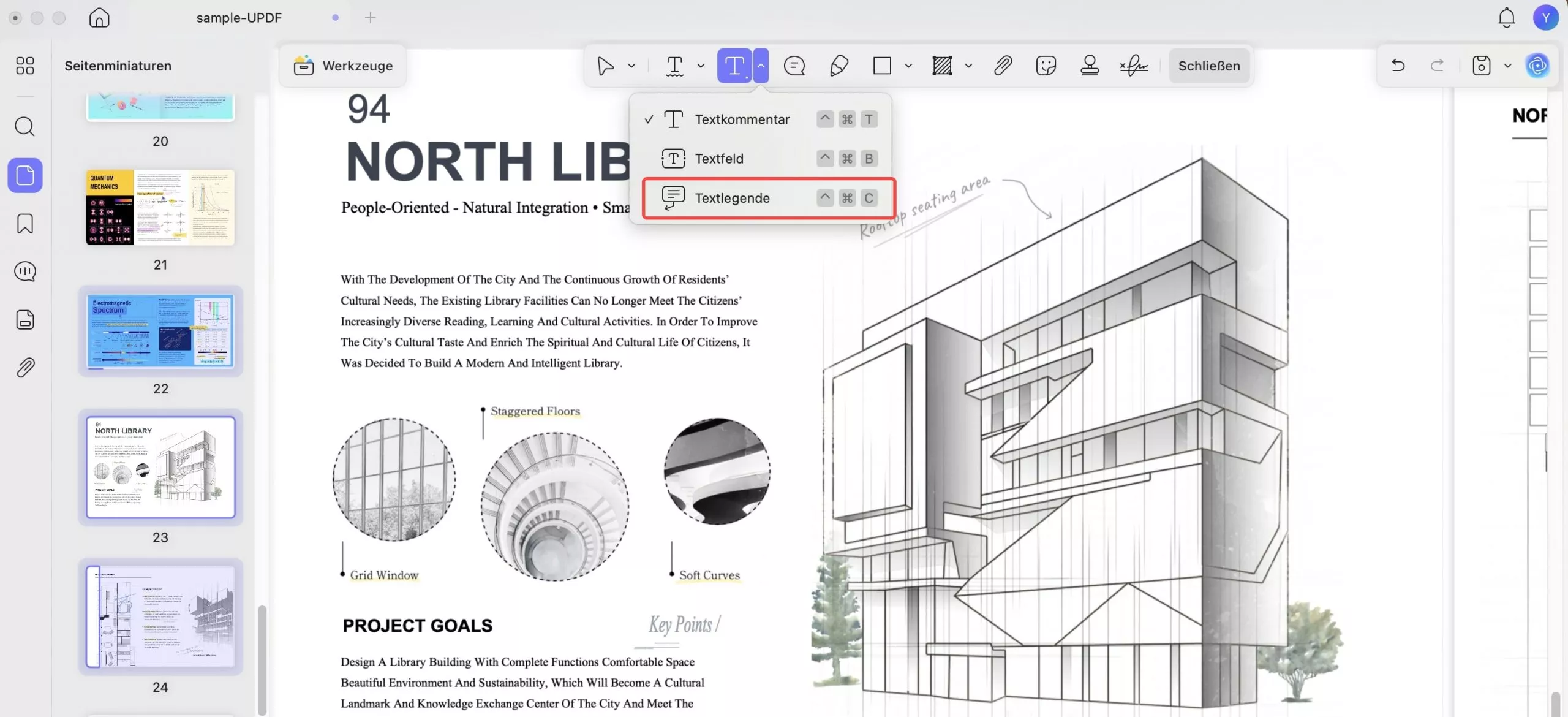Select the pencil drawing tool
Image resolution: width=1568 pixels, height=717 pixels.
coord(839,66)
